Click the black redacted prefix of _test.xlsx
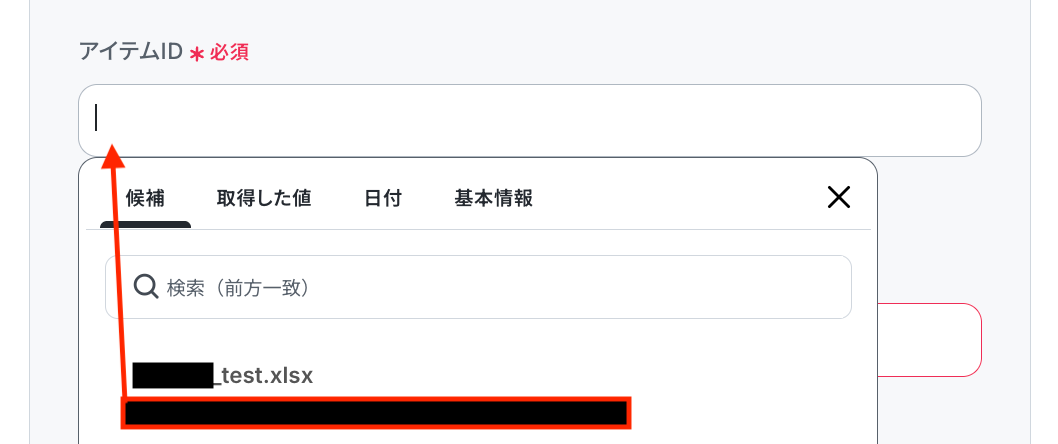The height and width of the screenshot is (444, 1058). (173, 375)
